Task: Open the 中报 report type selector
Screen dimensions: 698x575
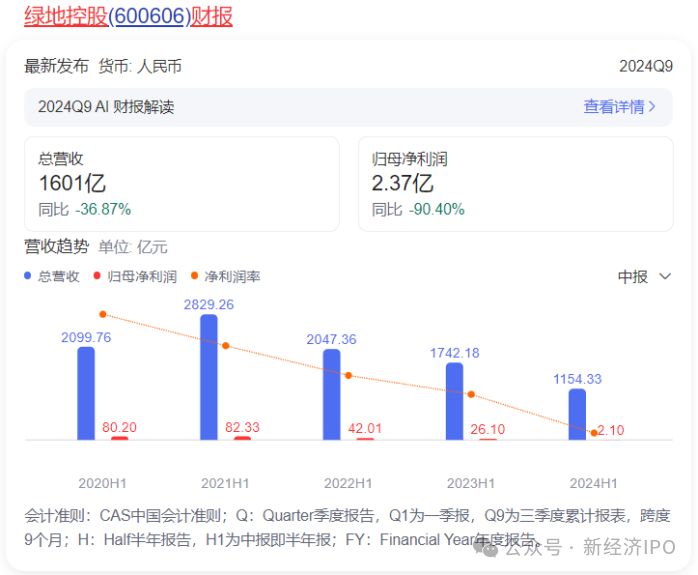Action: click(644, 277)
